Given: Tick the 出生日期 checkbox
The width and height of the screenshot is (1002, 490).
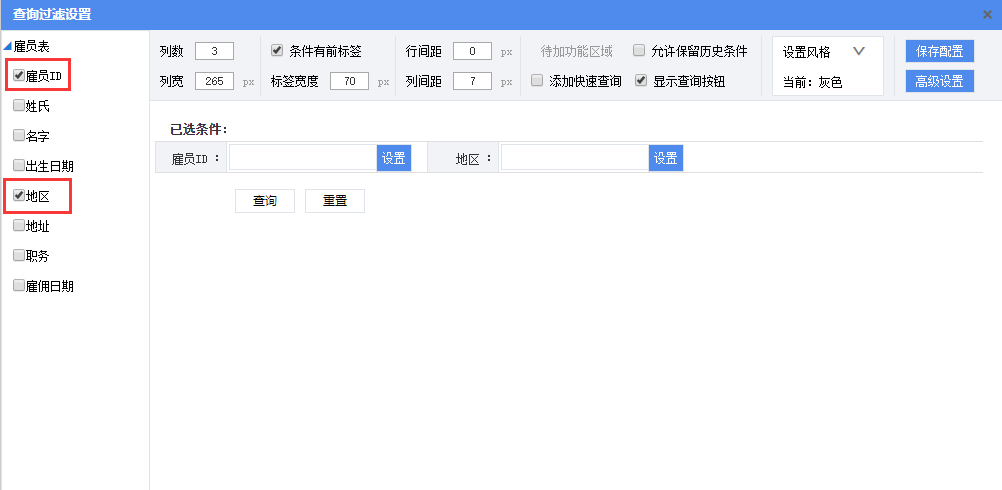Looking at the screenshot, I should (x=19, y=165).
